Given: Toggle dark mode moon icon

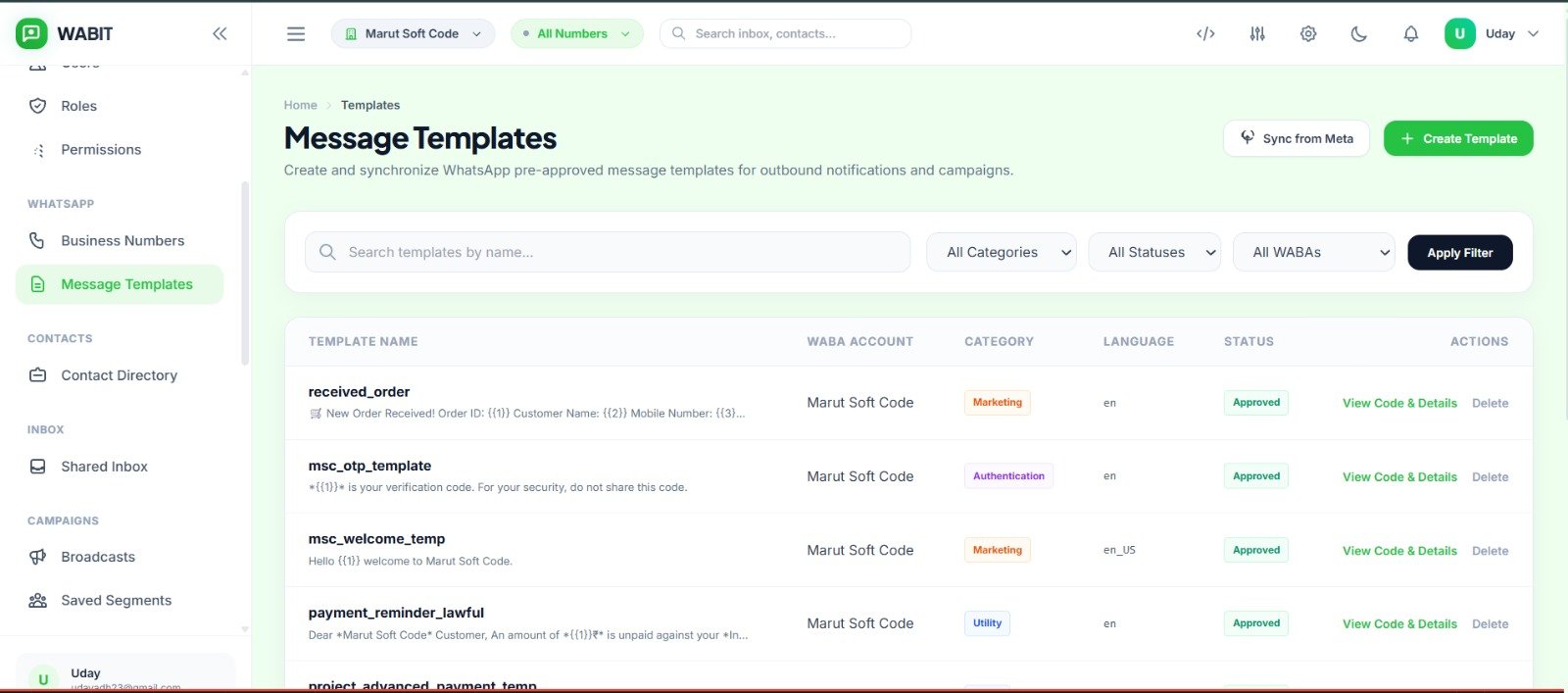Looking at the screenshot, I should point(1359,33).
